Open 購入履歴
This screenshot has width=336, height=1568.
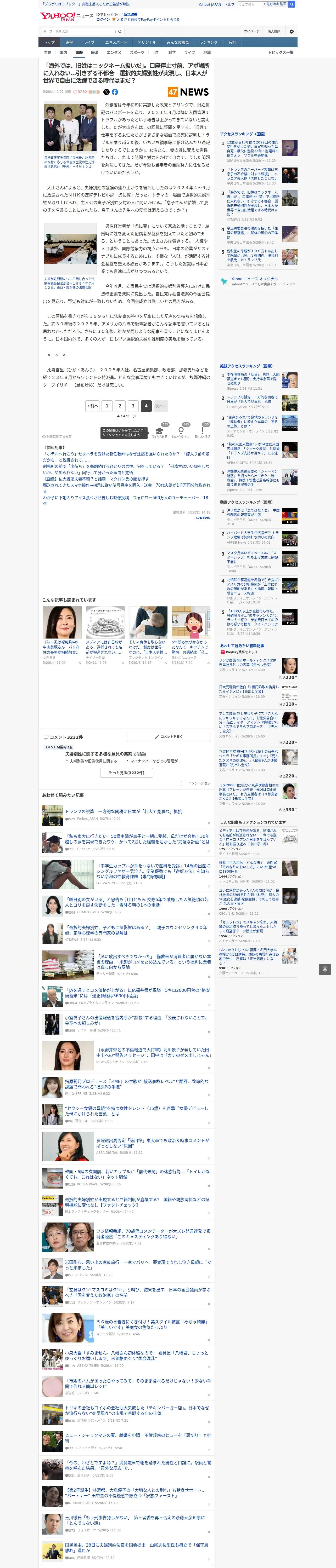click(274, 32)
